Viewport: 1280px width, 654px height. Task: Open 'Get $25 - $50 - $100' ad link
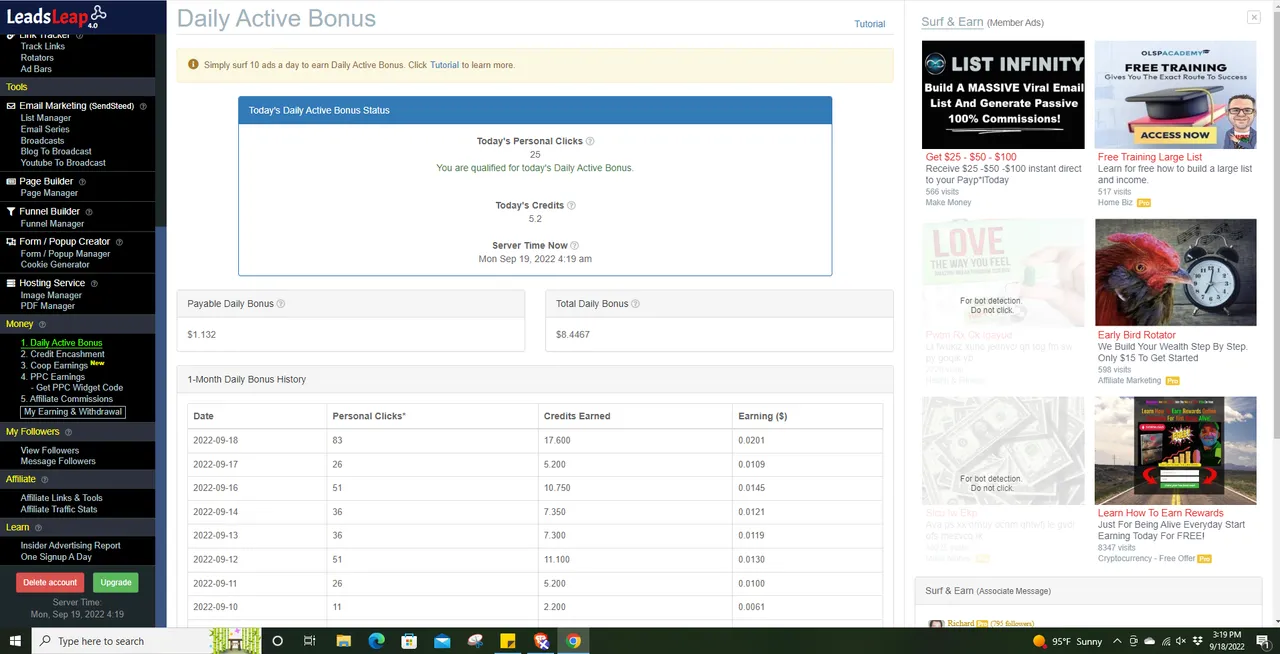(x=971, y=157)
